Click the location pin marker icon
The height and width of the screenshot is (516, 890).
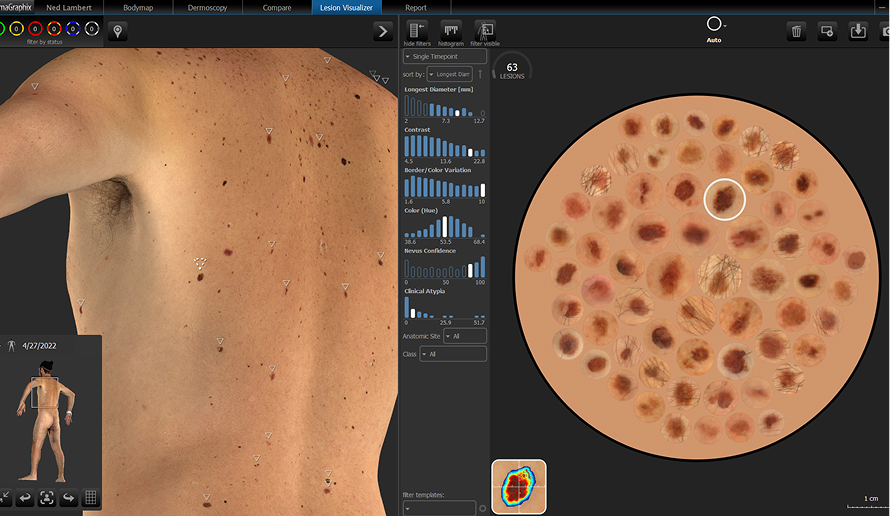coord(118,31)
